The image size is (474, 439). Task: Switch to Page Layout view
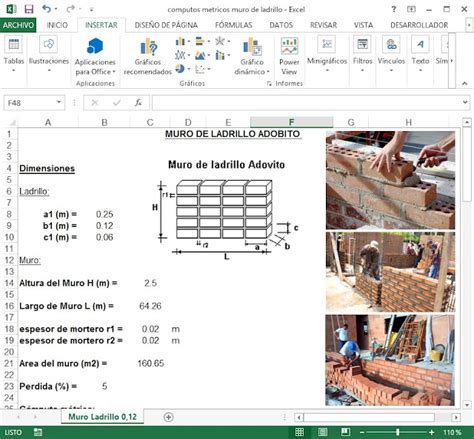coord(322,432)
